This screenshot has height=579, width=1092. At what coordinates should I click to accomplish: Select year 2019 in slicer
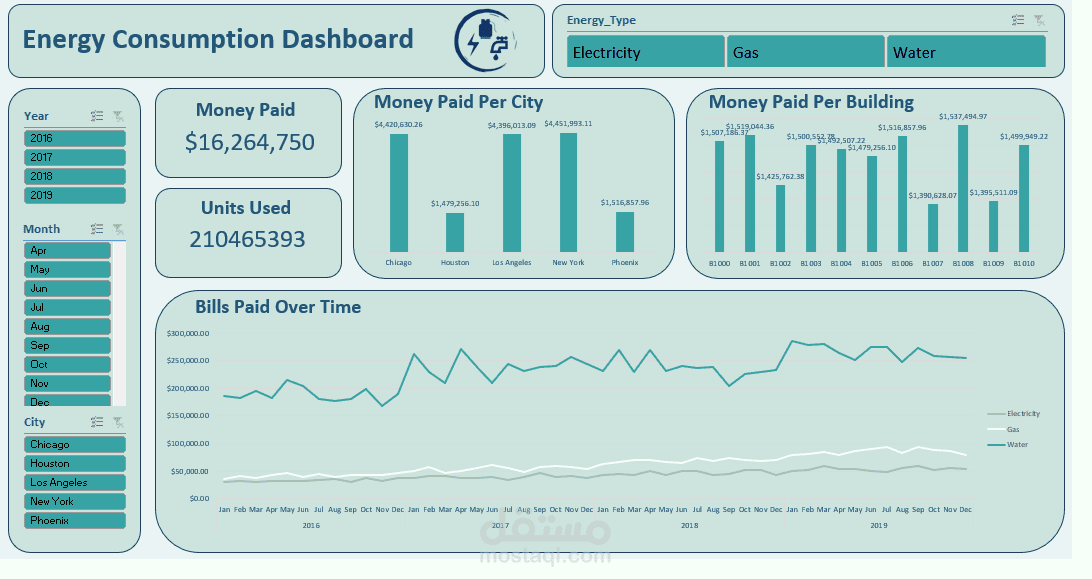coord(75,195)
